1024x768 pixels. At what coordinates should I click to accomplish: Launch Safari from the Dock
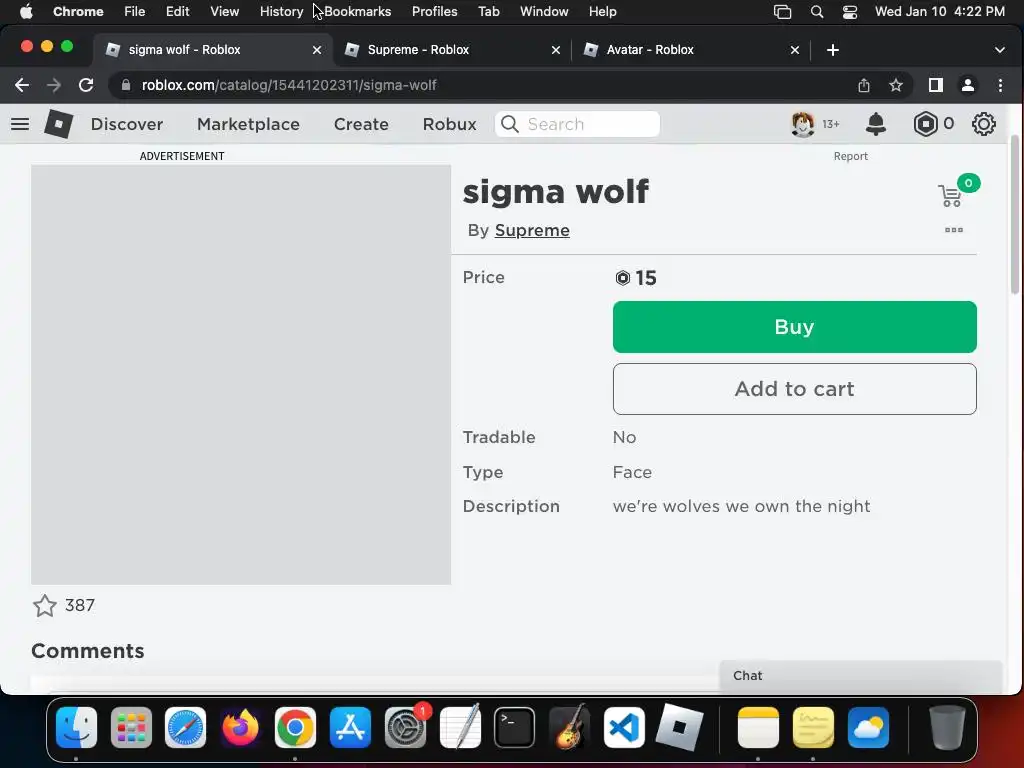click(x=185, y=727)
